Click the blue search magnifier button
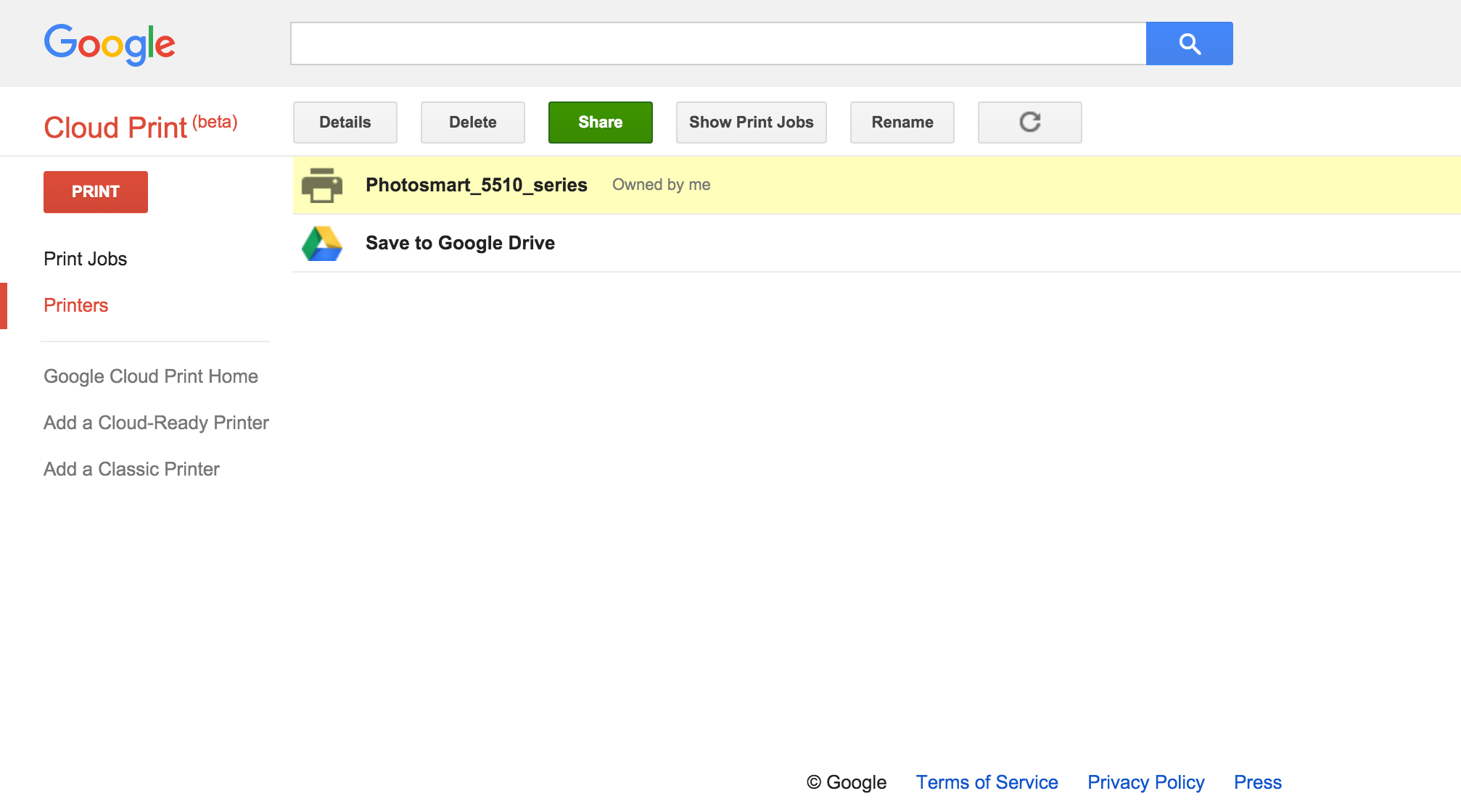This screenshot has width=1461, height=812. (x=1189, y=43)
